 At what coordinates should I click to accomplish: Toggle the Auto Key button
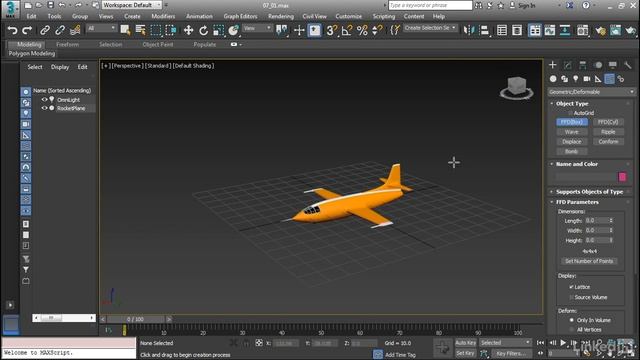[465, 343]
